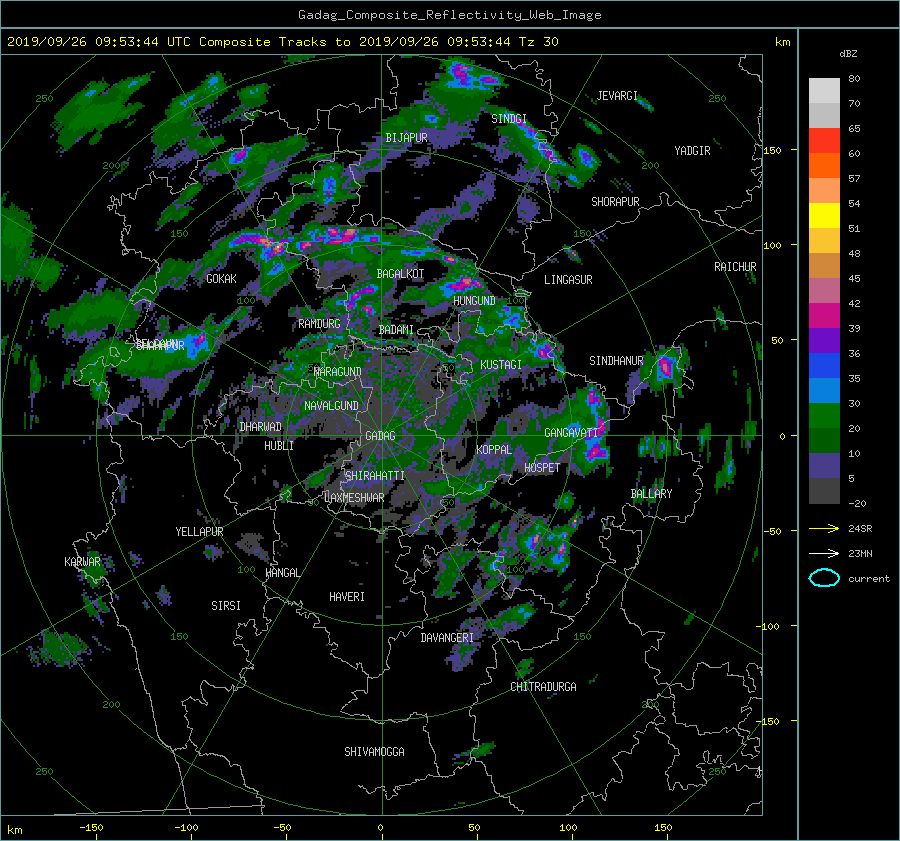Click the KUSTAGI city label
The height and width of the screenshot is (841, 900).
click(501, 365)
